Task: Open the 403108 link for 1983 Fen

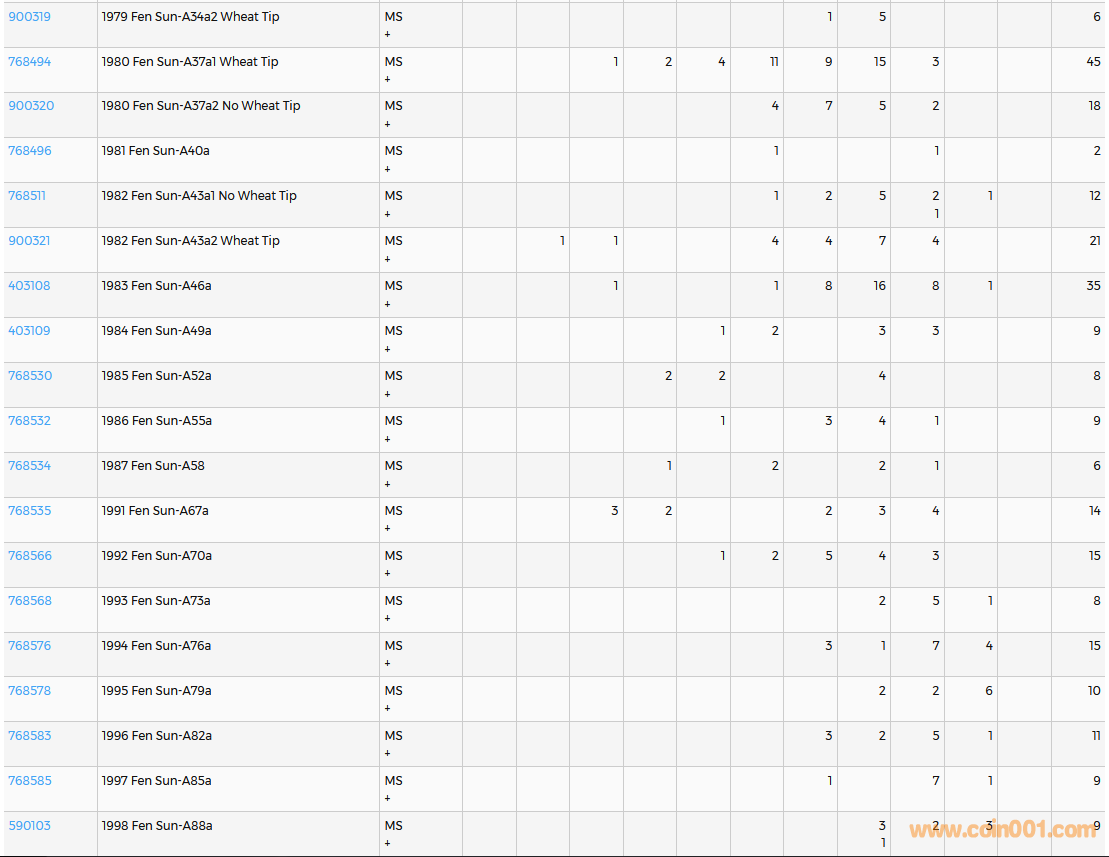Action: (29, 286)
